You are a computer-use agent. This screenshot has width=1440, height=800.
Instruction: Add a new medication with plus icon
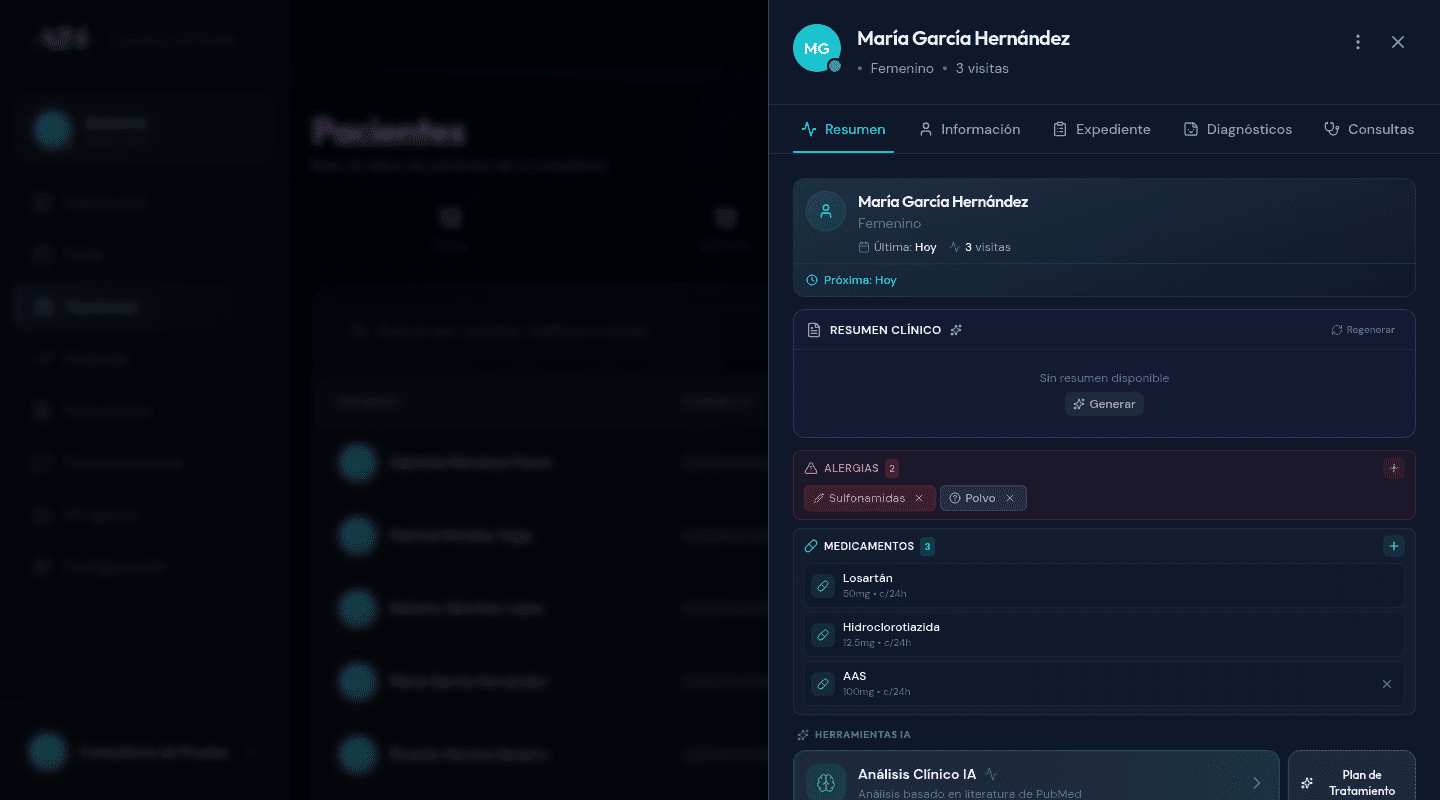1394,546
